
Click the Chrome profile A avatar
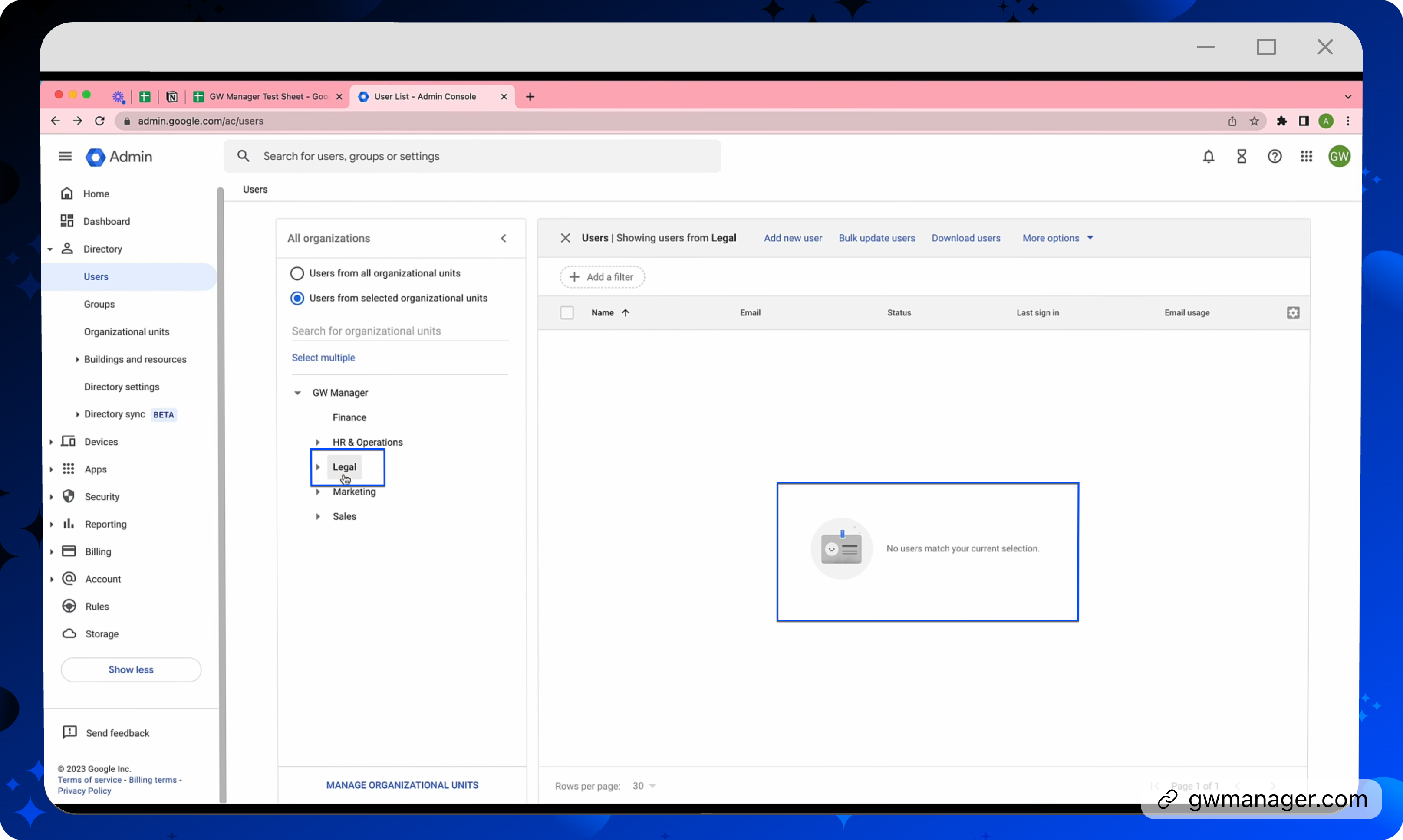click(1325, 121)
